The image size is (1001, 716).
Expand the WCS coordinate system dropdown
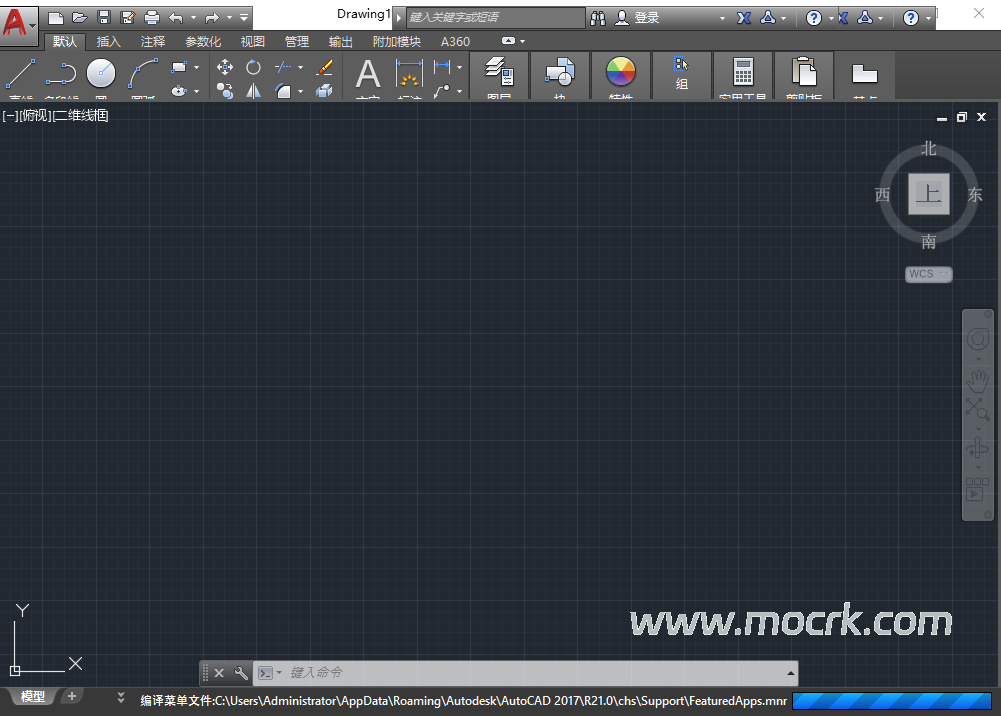pyautogui.click(x=929, y=274)
